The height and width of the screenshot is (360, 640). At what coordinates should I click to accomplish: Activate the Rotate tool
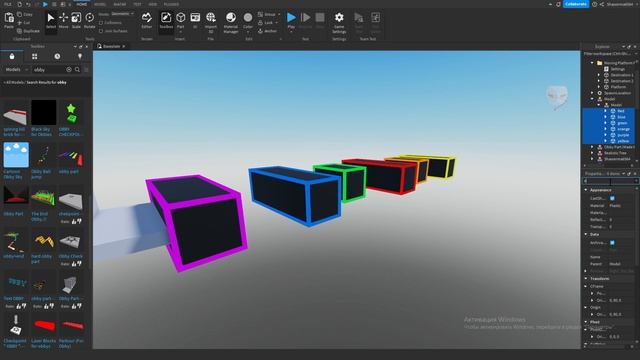tap(89, 20)
